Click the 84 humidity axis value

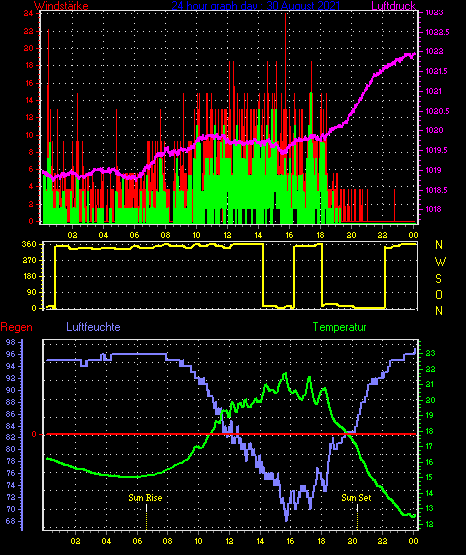[11, 426]
